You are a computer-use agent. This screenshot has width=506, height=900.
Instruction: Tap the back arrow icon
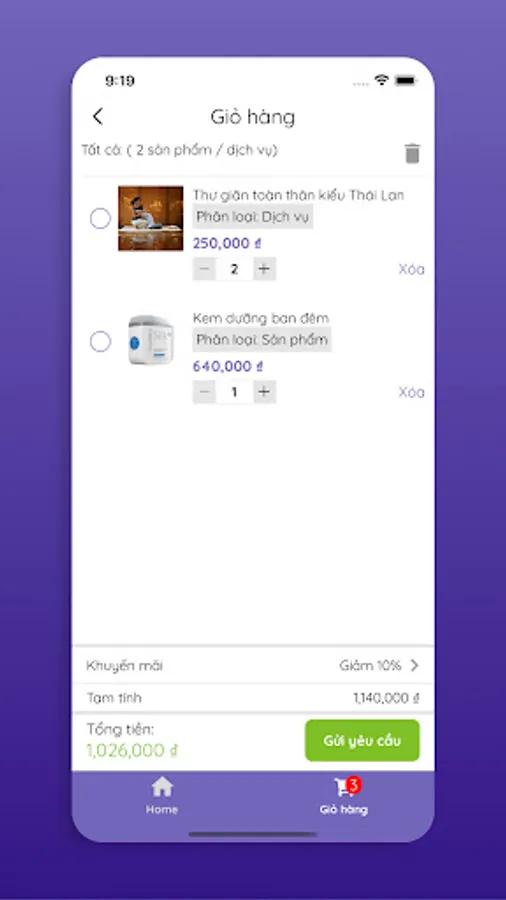[98, 117]
